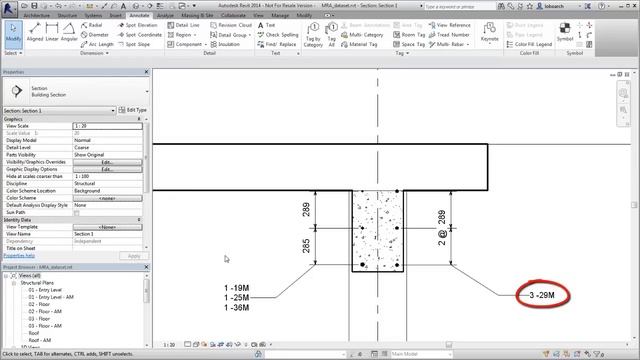This screenshot has width=640, height=360.
Task: Expand the Select panel dropdown
Action: coord(13,53)
